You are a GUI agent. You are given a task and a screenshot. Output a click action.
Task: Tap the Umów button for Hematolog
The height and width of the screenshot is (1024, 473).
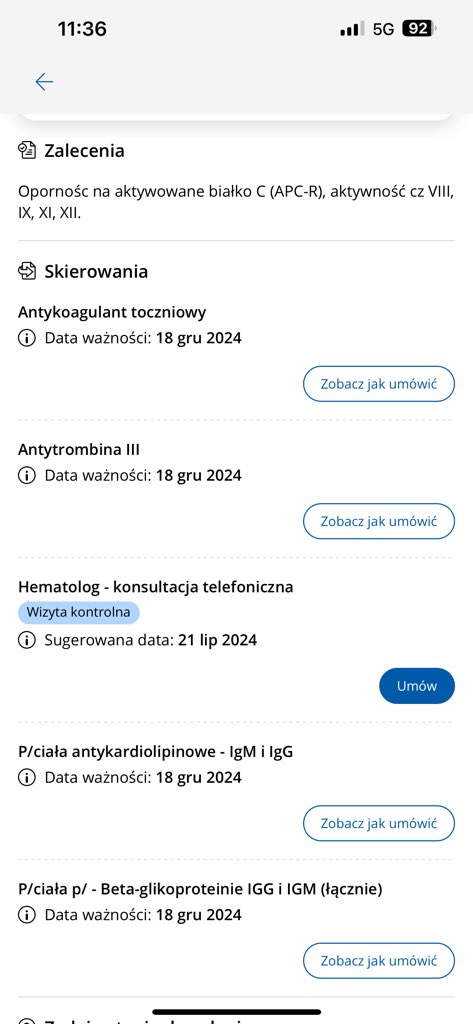417,686
